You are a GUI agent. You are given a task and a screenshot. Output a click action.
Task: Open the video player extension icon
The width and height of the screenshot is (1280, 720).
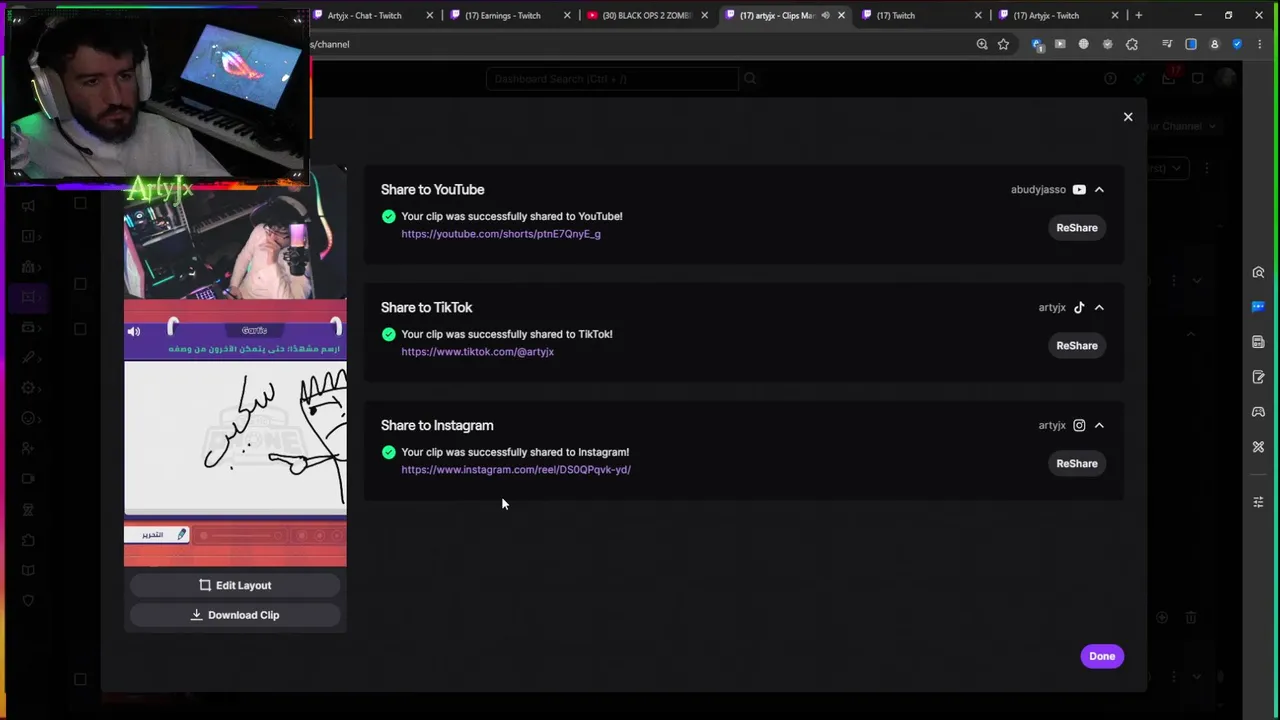click(1060, 44)
